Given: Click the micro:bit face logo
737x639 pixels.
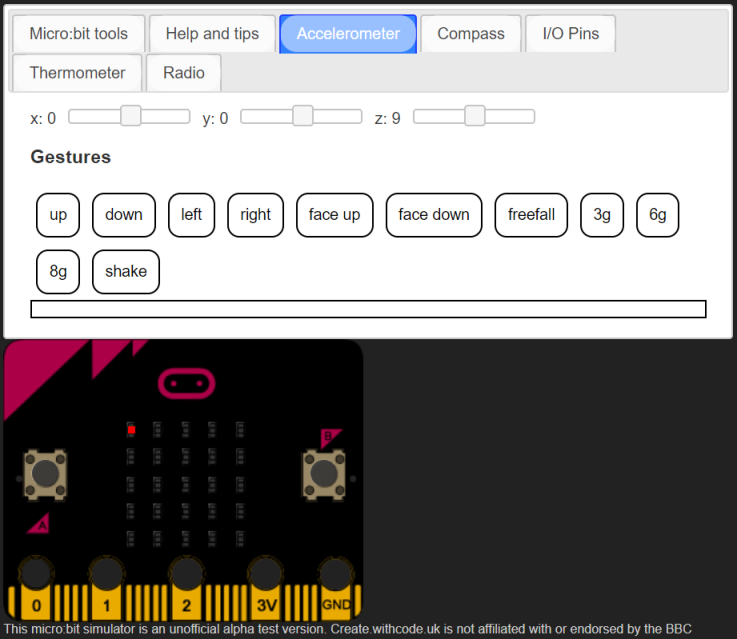Looking at the screenshot, I should (x=187, y=383).
